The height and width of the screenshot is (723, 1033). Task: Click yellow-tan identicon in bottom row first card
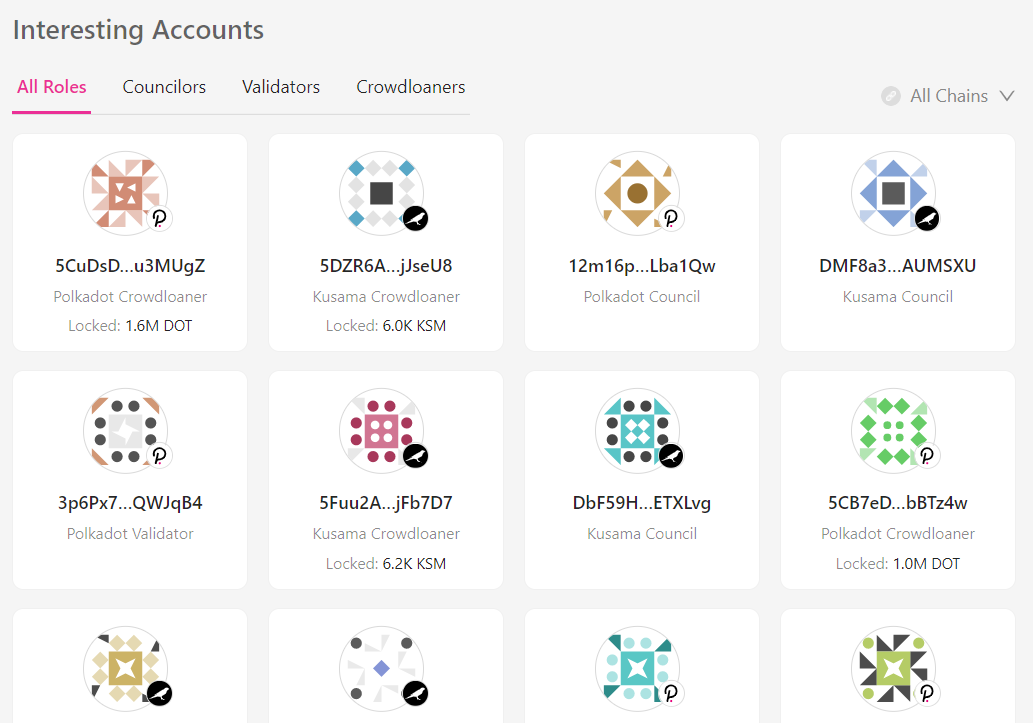coord(125,668)
